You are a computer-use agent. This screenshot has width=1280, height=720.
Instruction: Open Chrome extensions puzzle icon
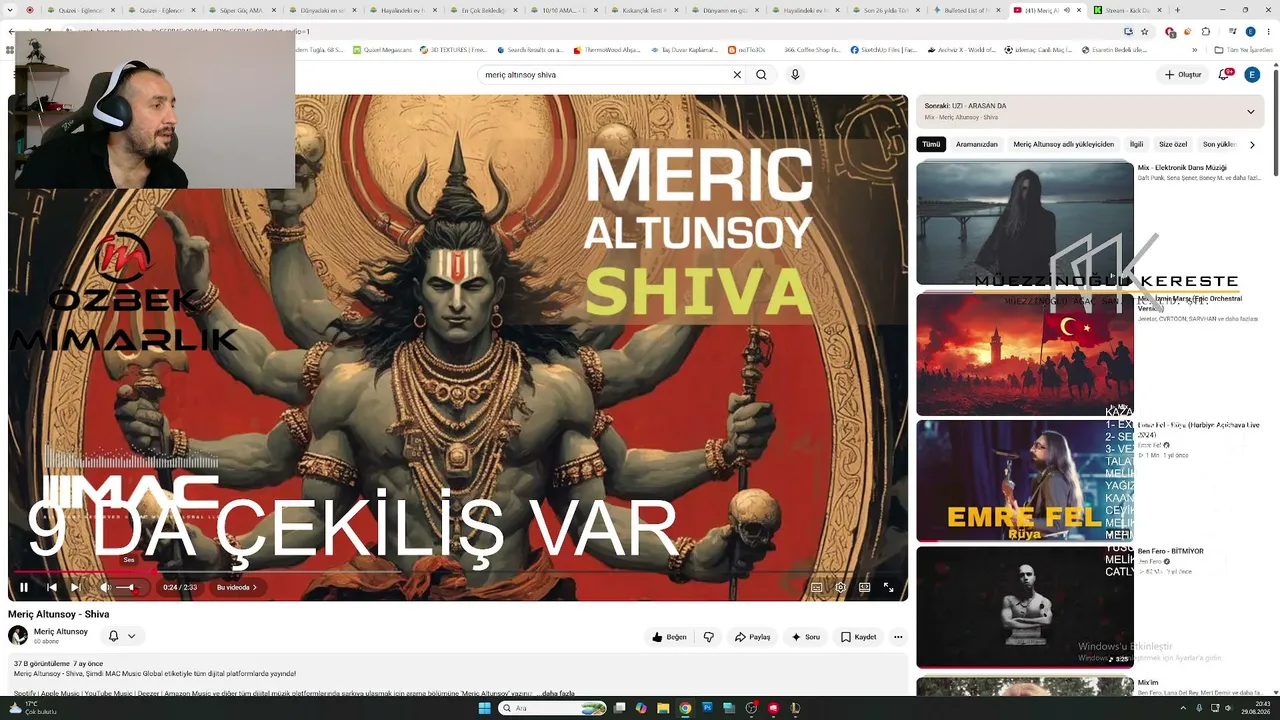[x=1206, y=31]
